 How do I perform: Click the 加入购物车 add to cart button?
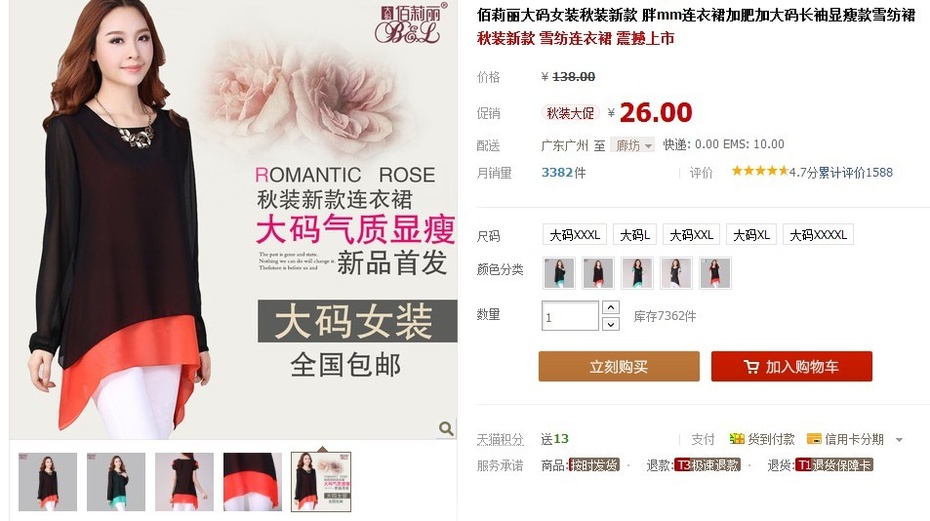(791, 366)
